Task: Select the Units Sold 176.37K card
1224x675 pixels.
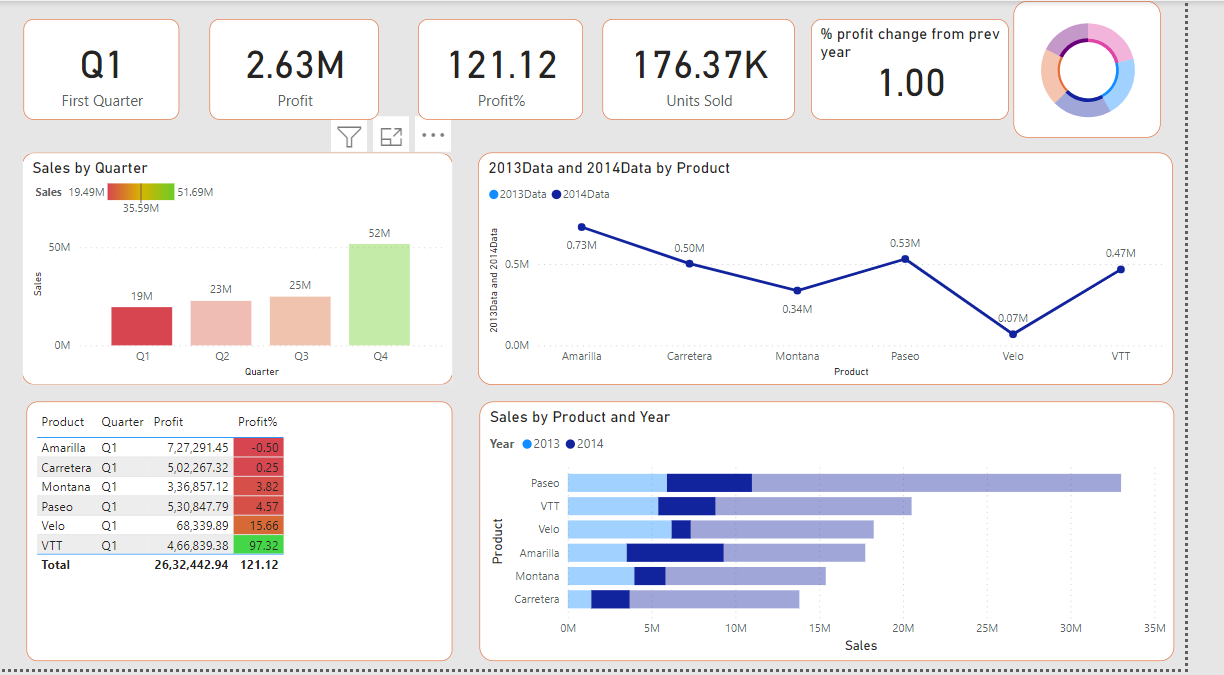Action: pos(699,70)
